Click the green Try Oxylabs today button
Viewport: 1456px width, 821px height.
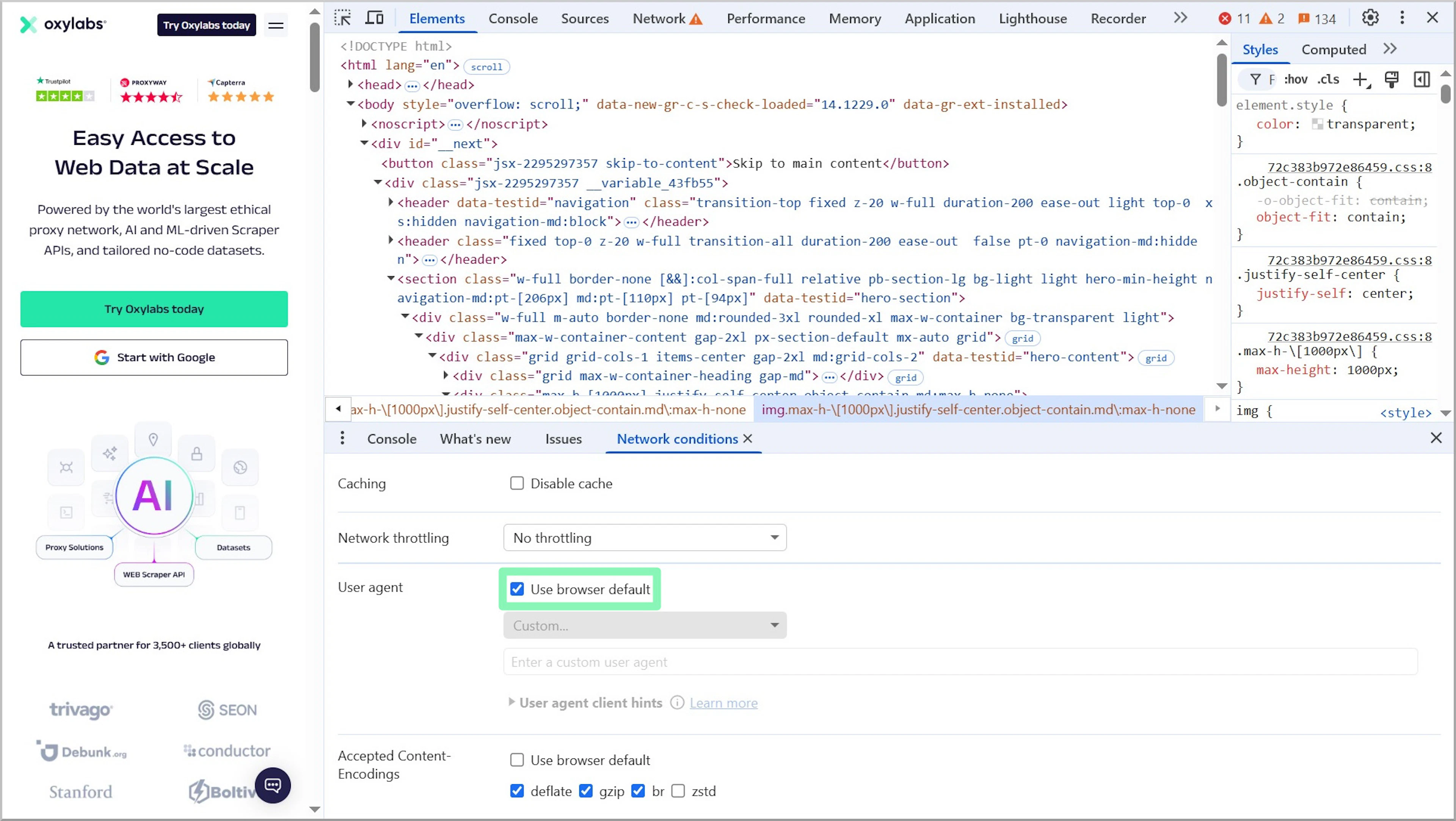[x=154, y=309]
